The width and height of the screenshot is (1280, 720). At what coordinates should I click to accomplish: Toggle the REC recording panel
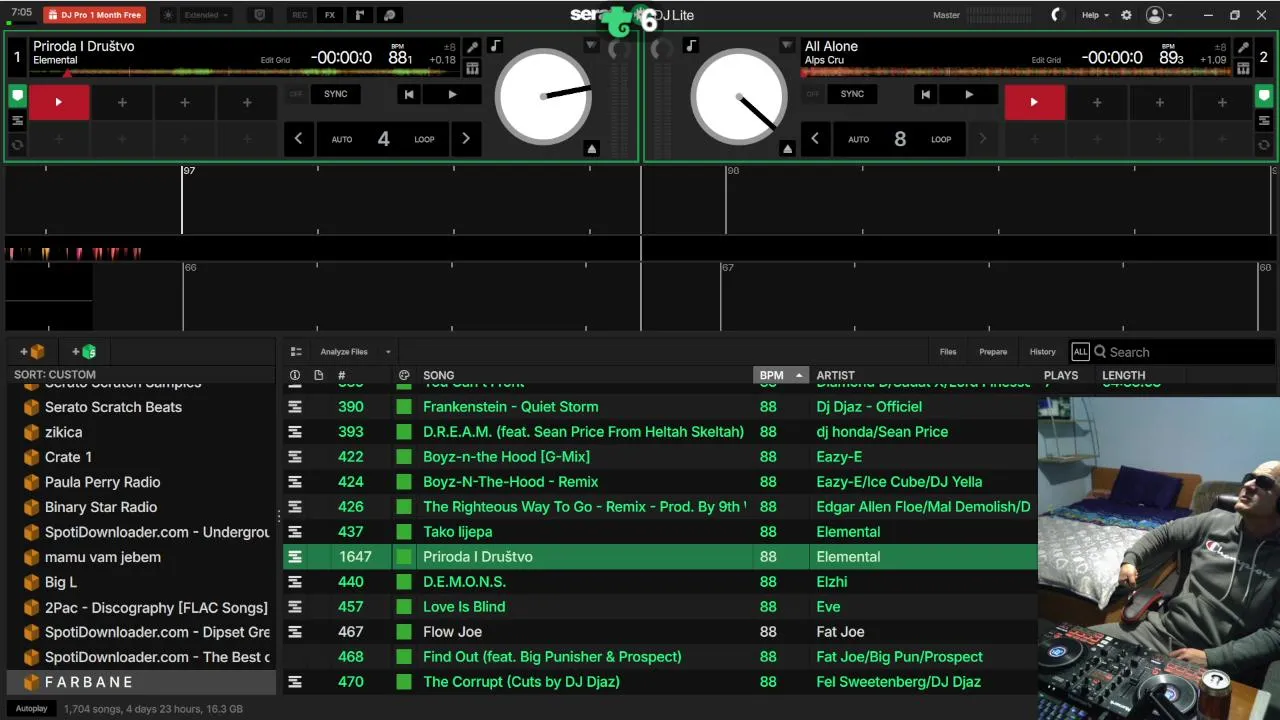(x=299, y=15)
